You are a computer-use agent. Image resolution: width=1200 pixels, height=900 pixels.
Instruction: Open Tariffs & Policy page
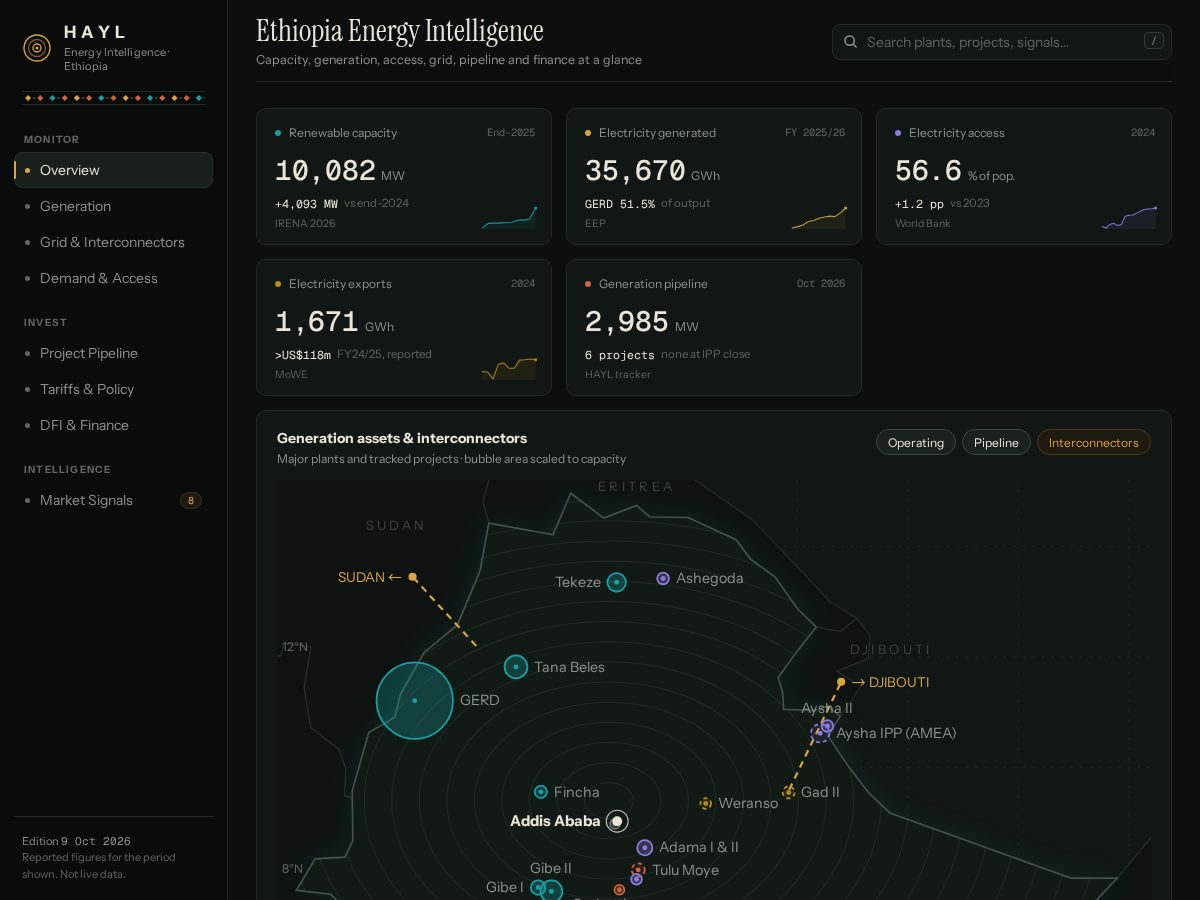click(113, 389)
